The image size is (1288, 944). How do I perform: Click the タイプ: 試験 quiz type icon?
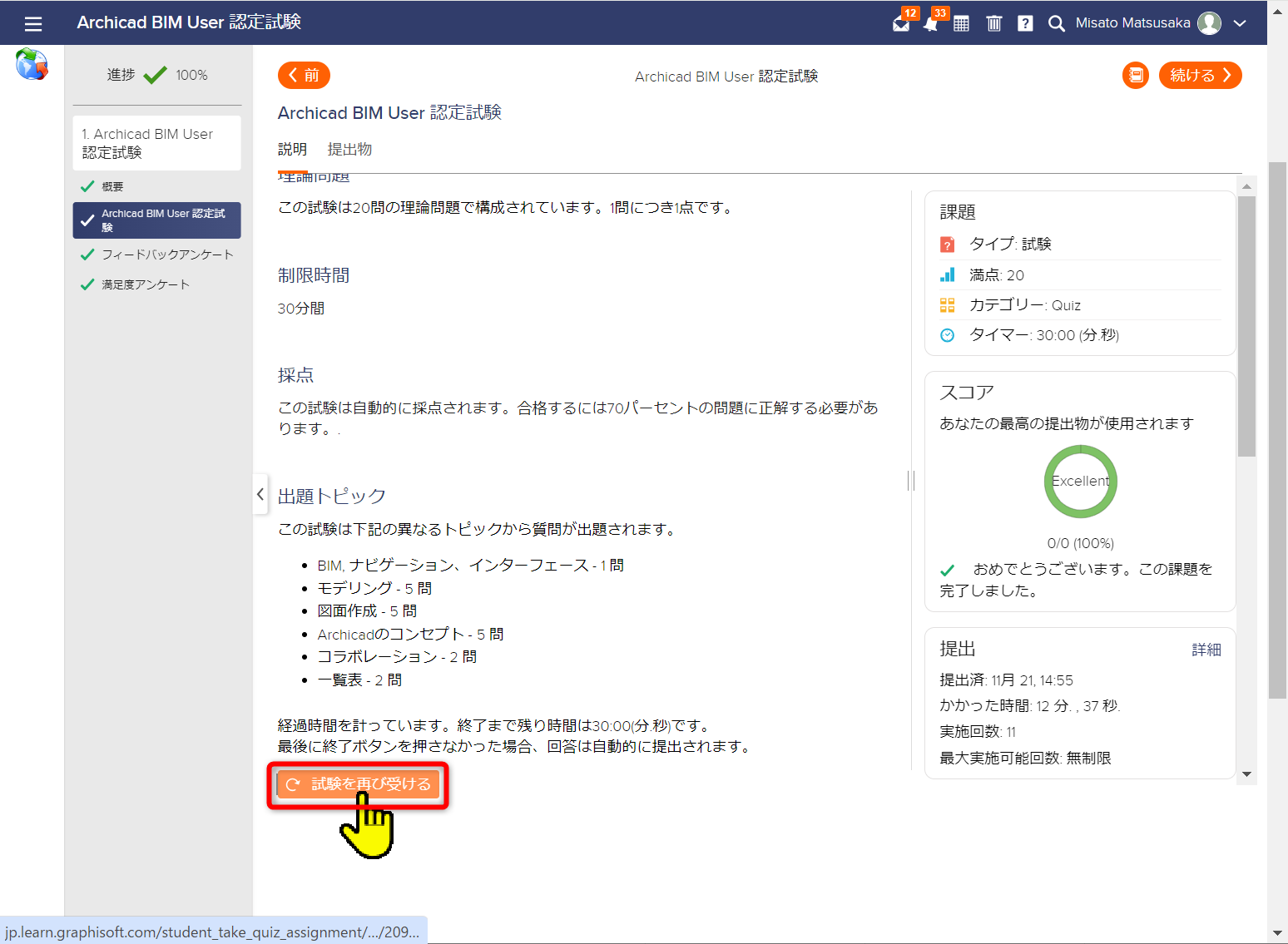click(947, 245)
